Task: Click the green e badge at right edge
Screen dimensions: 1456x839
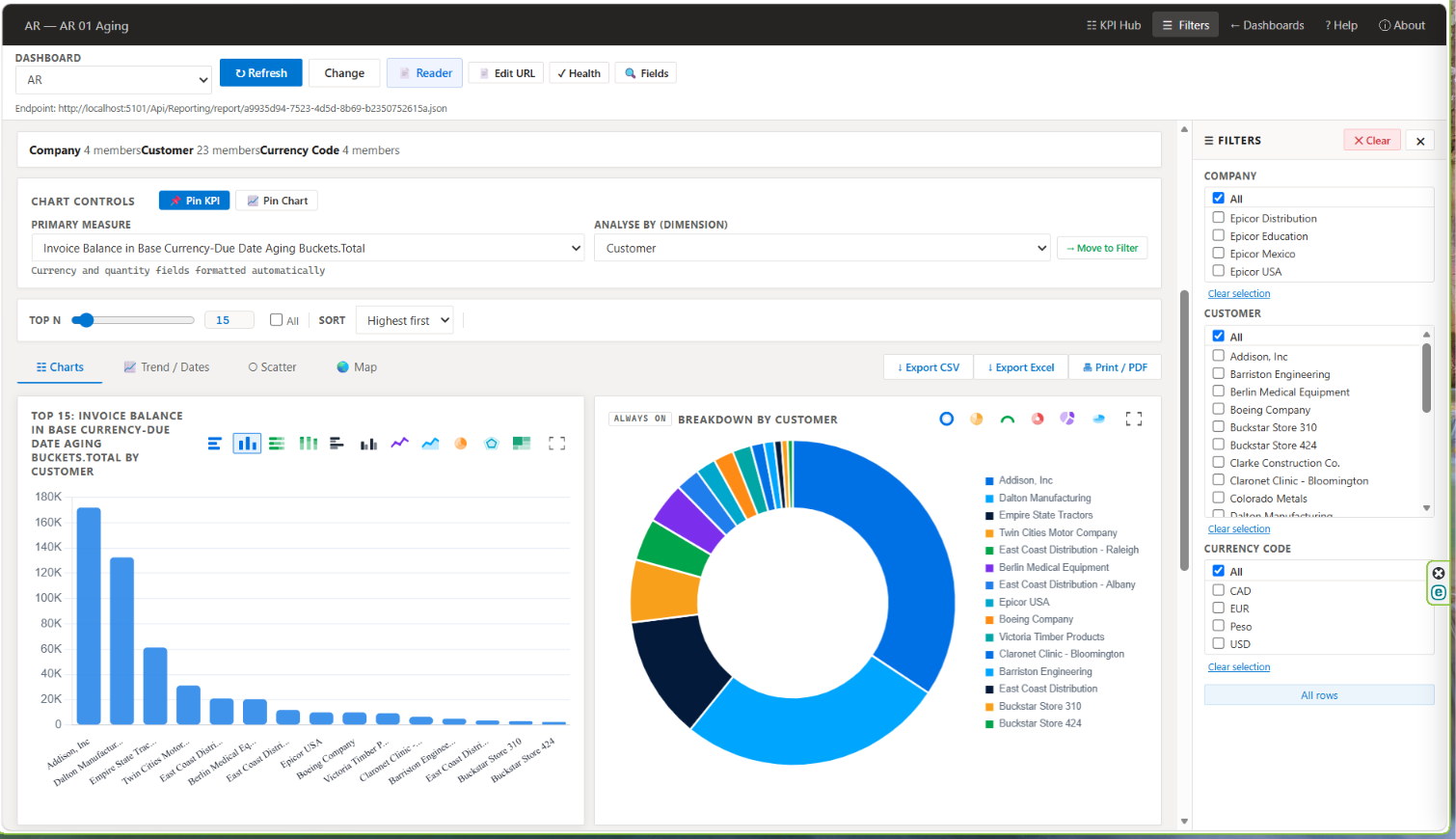Action: point(1439,592)
